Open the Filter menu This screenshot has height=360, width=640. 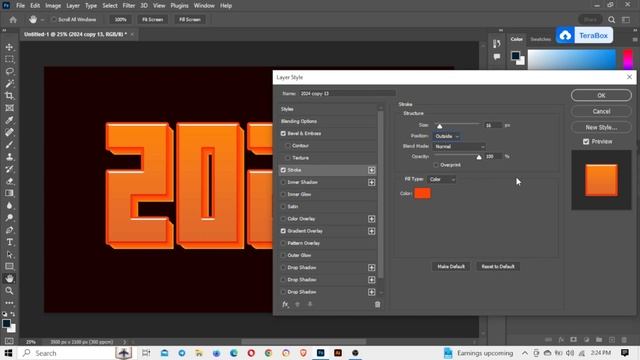pos(129,6)
